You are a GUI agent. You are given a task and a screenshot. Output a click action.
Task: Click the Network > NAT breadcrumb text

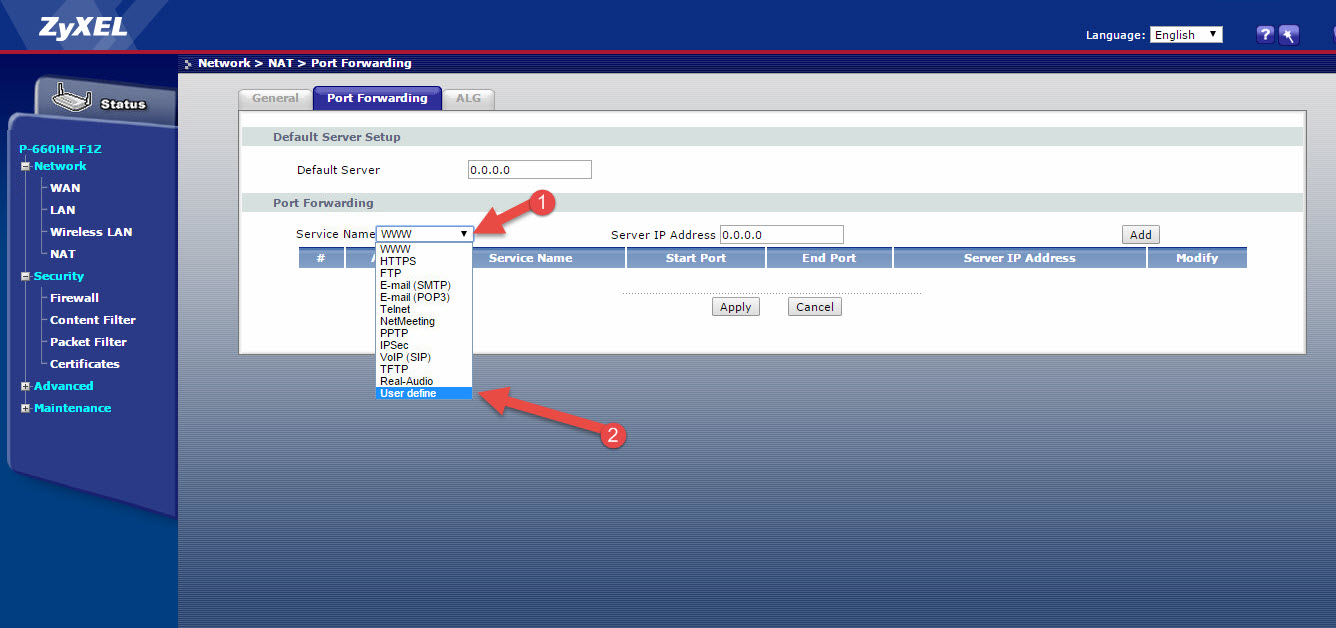click(x=245, y=63)
